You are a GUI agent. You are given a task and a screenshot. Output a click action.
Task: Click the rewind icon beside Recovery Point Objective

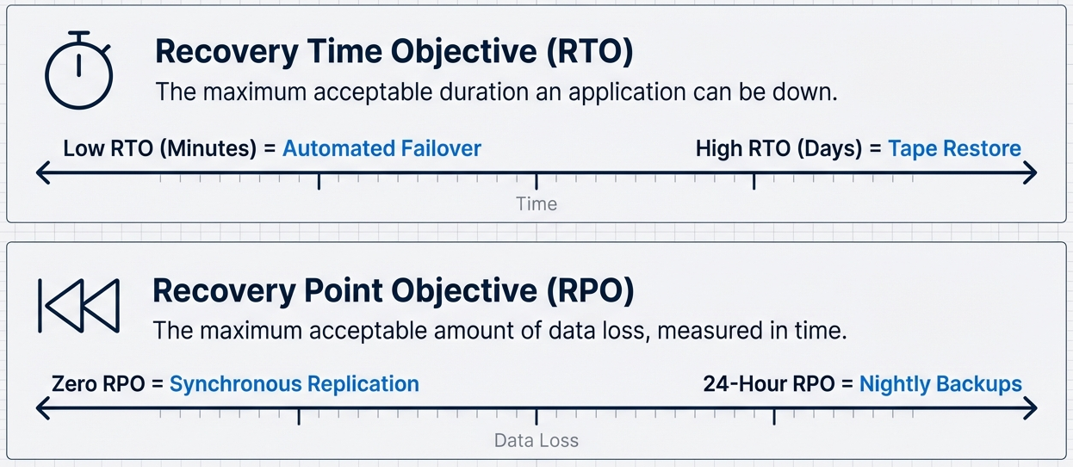pyautogui.click(x=78, y=305)
